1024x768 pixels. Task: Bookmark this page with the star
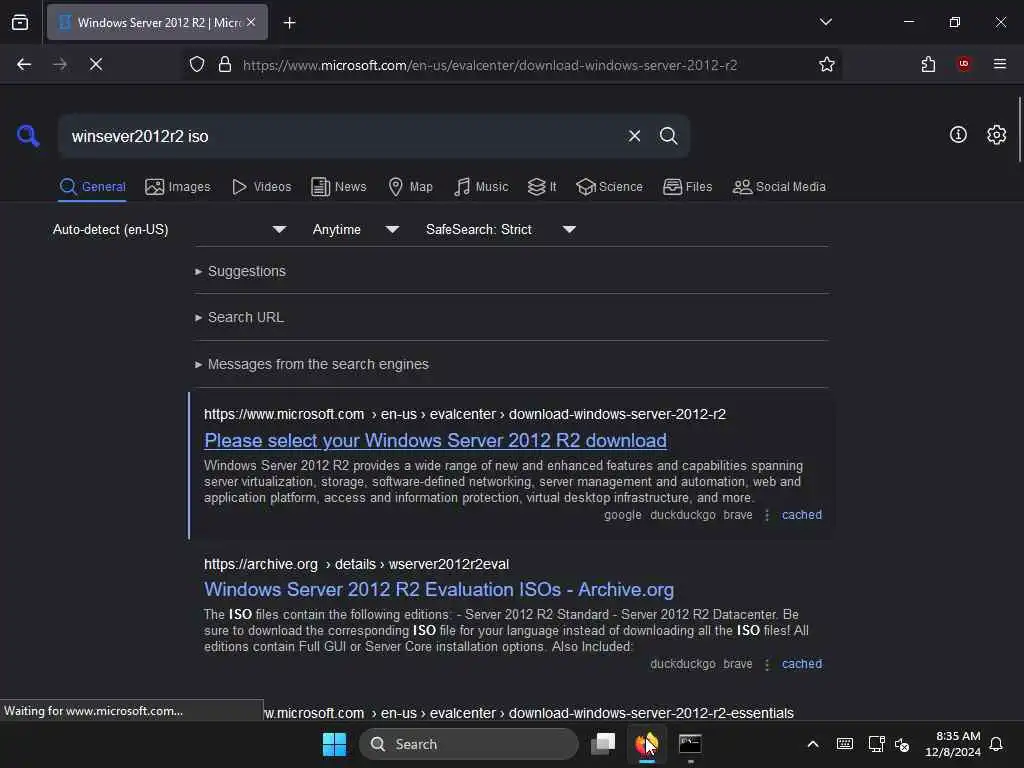tap(827, 64)
